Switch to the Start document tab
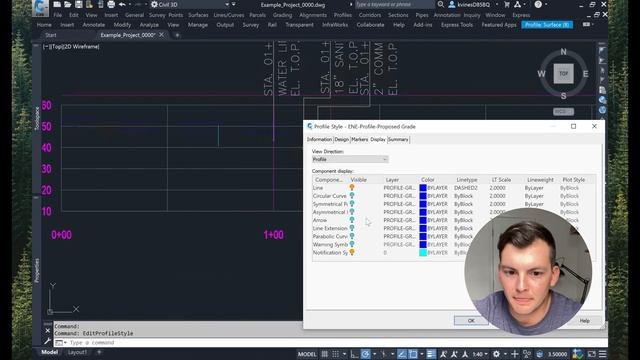Viewport: 640px width, 360px height. [51, 35]
